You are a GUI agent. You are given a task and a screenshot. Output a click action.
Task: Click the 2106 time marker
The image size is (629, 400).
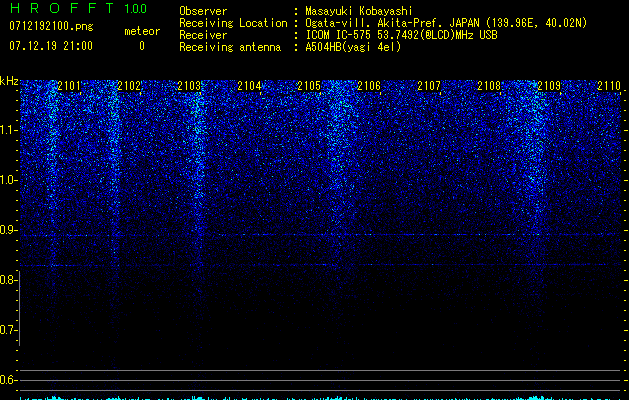tap(369, 86)
